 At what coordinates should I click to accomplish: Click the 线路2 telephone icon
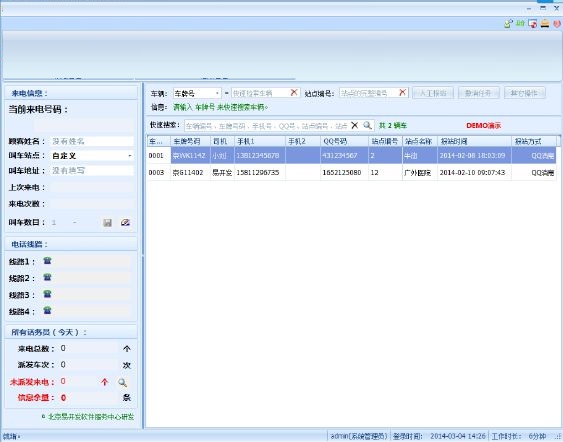(47, 278)
